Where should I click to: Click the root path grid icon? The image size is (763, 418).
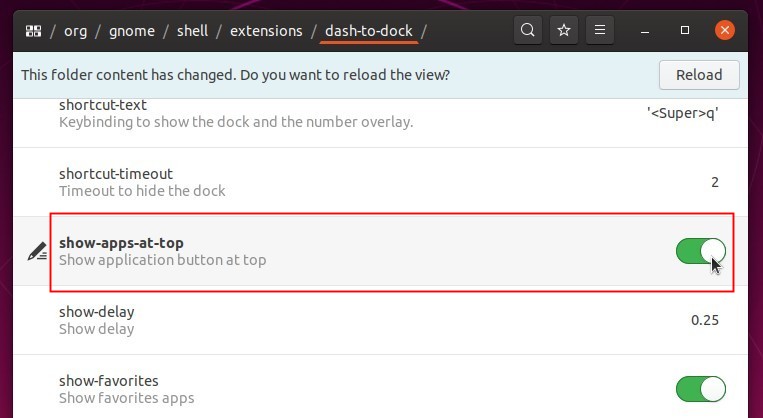coord(34,31)
